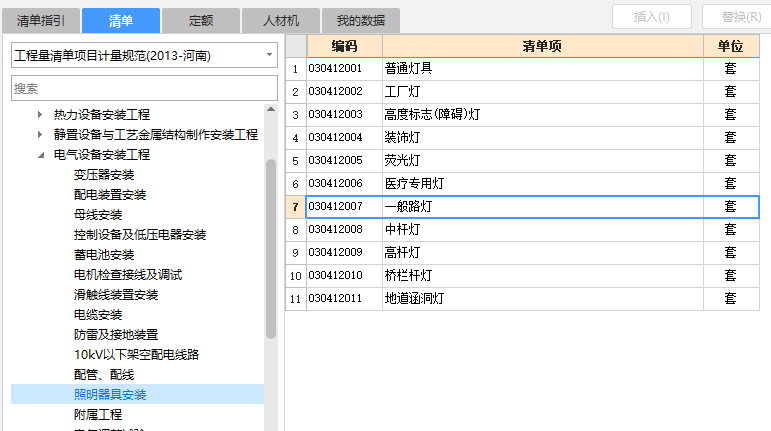Select 母线安装 in the tree

tap(98, 215)
